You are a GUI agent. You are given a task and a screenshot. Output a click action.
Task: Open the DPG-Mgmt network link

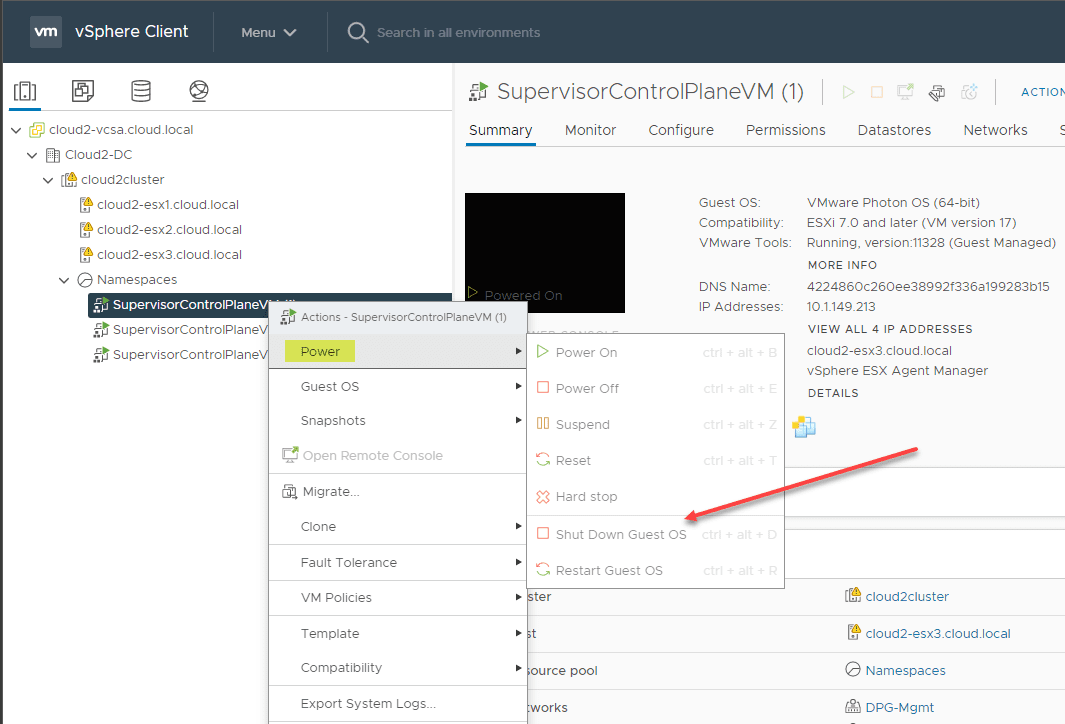899,707
